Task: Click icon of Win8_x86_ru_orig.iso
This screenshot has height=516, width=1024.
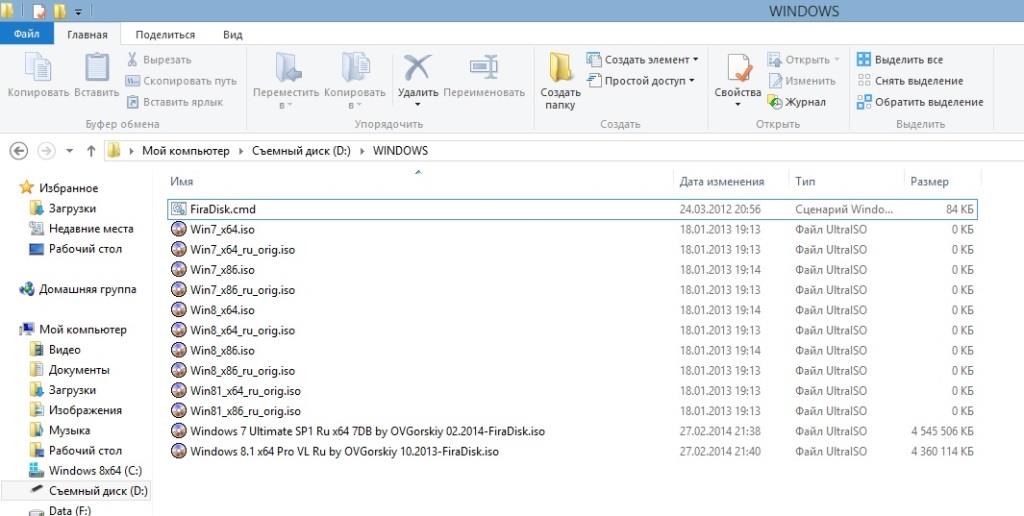Action: tap(178, 371)
